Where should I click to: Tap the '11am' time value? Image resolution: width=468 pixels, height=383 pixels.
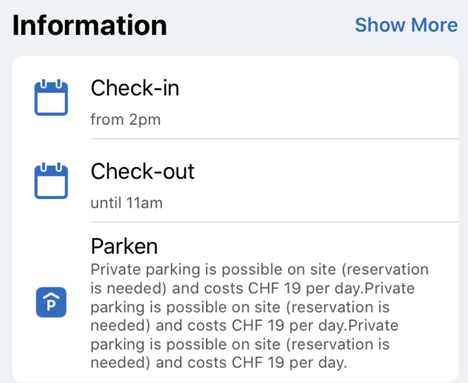click(145, 203)
